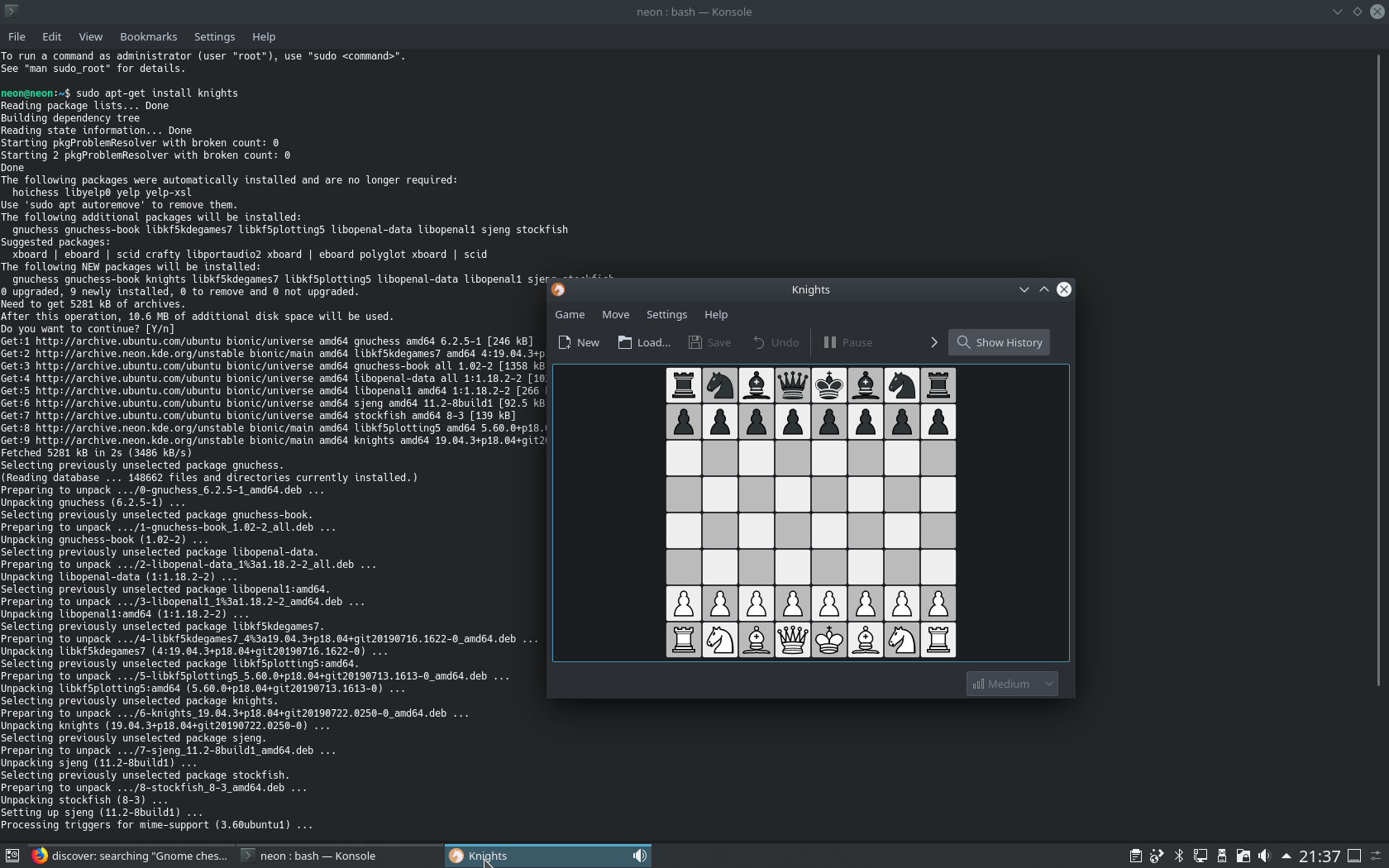The image size is (1389, 868).
Task: Load a saved game in Knights
Action: (644, 342)
